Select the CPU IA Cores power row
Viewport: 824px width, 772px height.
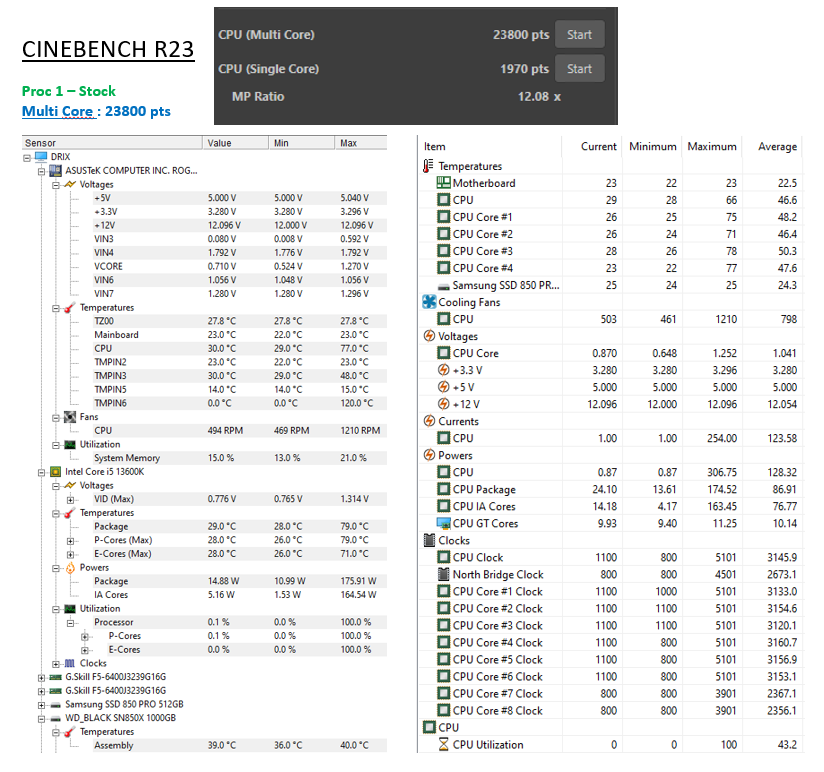coord(611,507)
